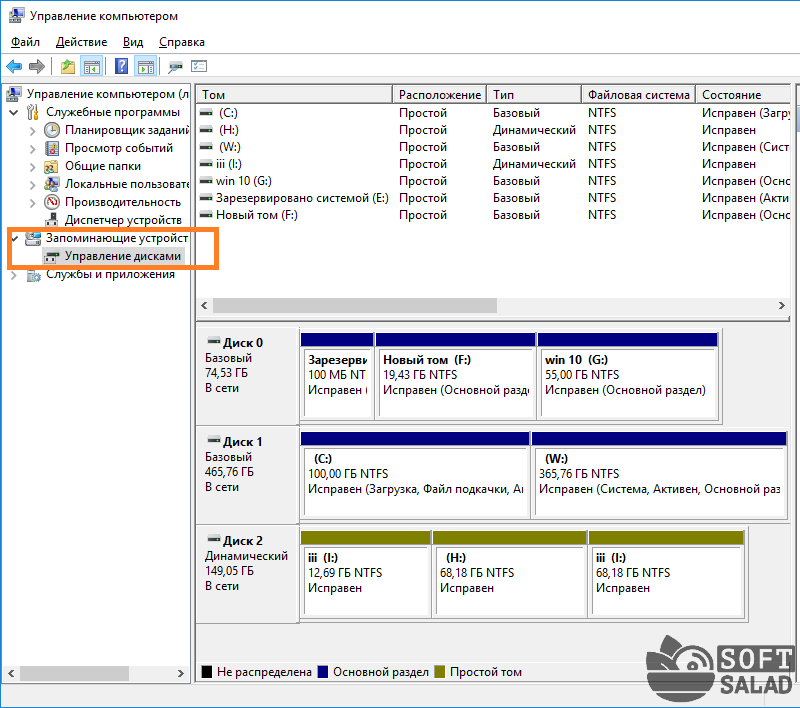Screen dimensions: 800x708
Task: Click the Event Viewer icon
Action: click(52, 148)
